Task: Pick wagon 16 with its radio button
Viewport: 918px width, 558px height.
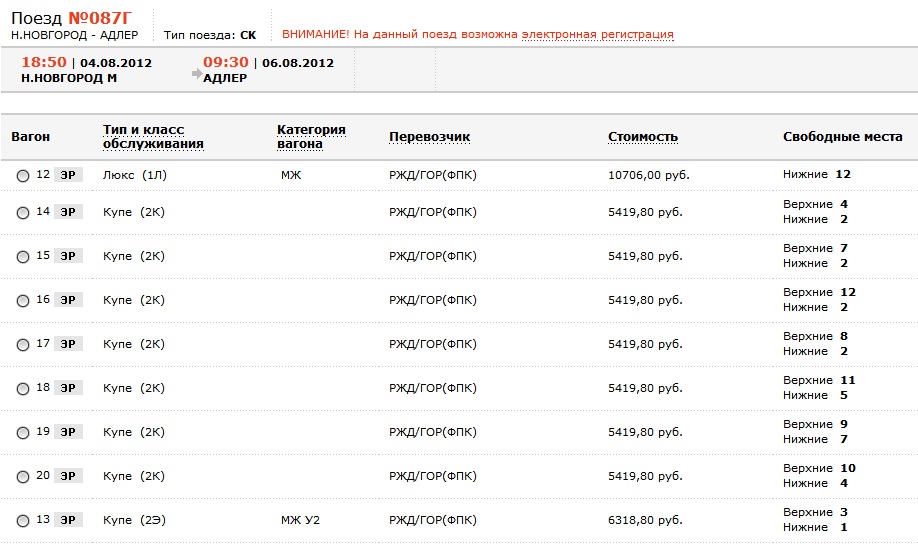Action: pos(23,301)
